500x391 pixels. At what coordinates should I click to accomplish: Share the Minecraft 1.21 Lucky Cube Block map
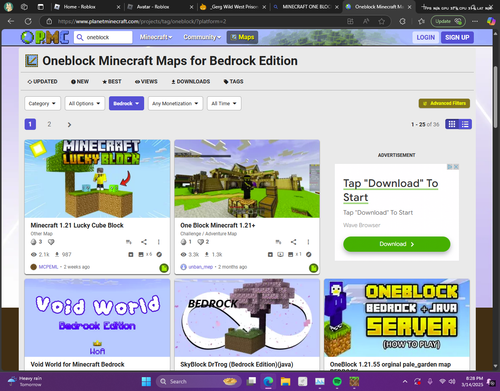click(x=144, y=242)
